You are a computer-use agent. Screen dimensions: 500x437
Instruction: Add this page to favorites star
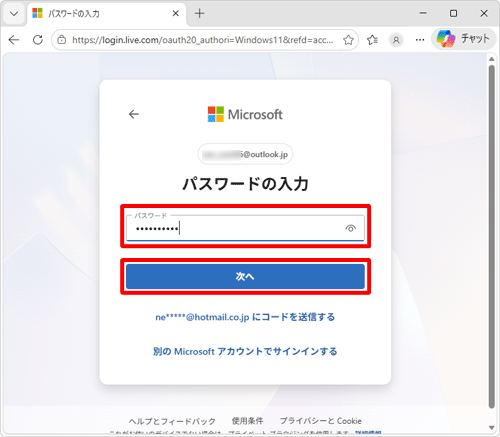[x=348, y=40]
